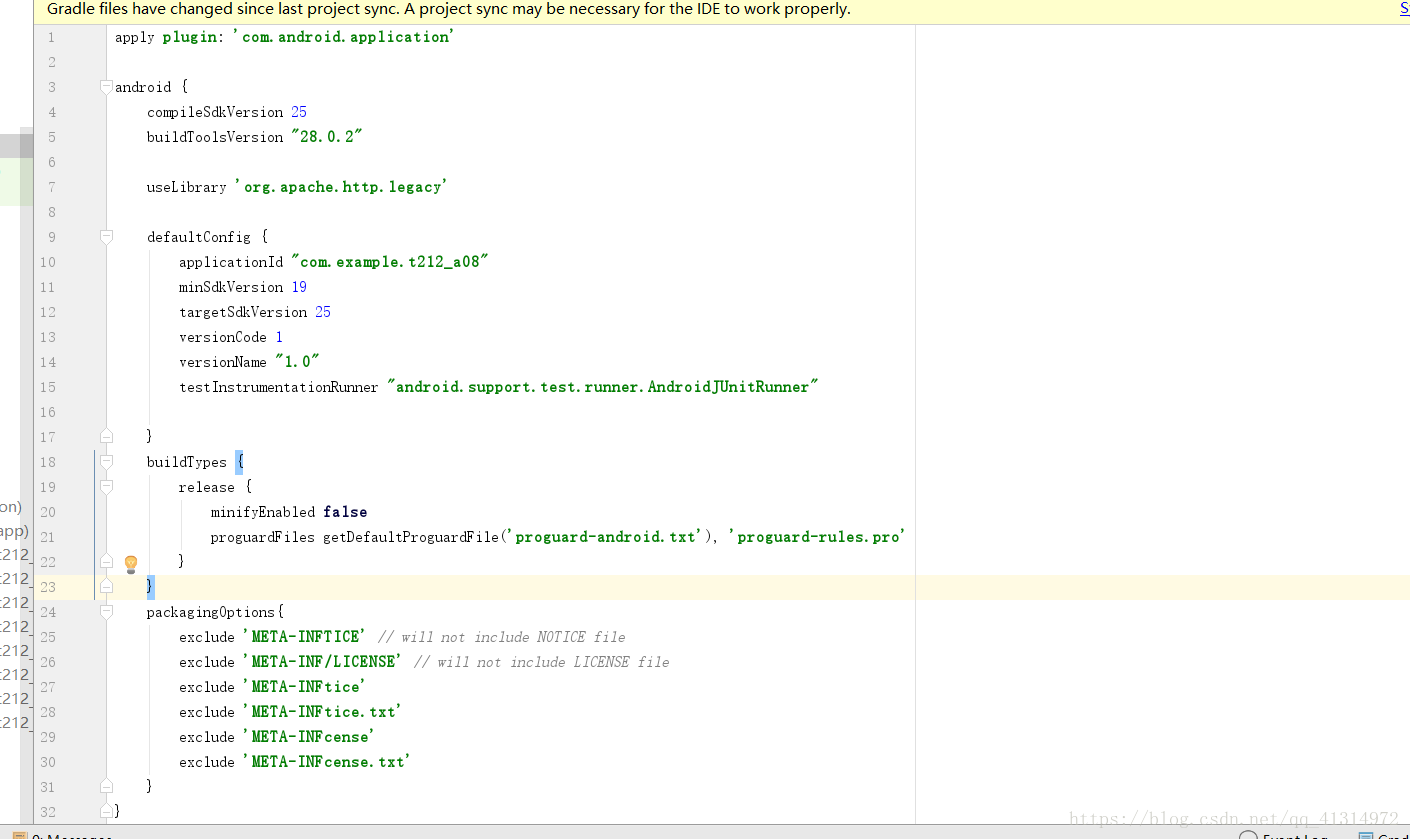
Task: Click the getDefaultProguardFile call
Action: click(410, 537)
